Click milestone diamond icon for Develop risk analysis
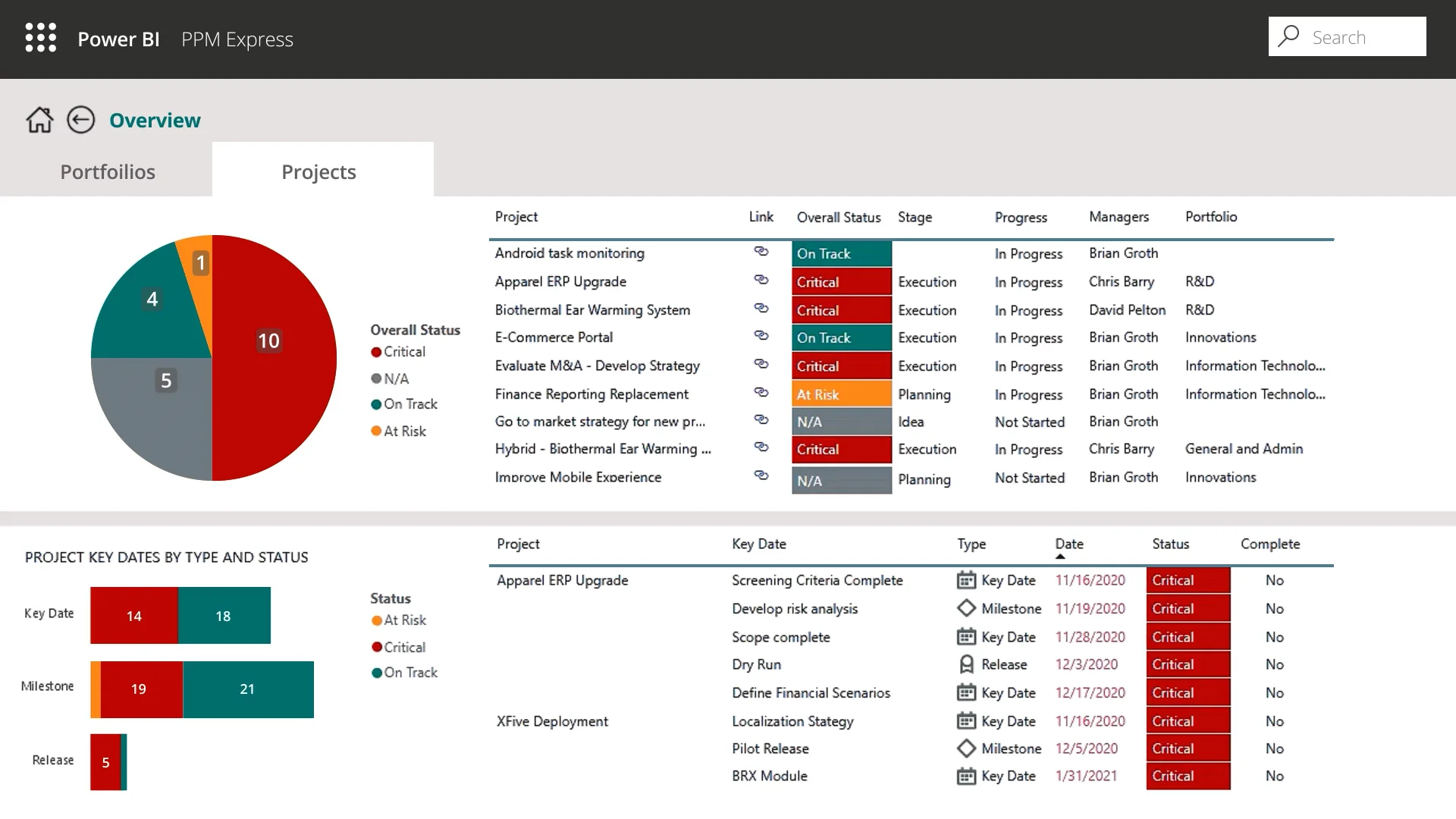The width and height of the screenshot is (1456, 819). click(x=966, y=608)
